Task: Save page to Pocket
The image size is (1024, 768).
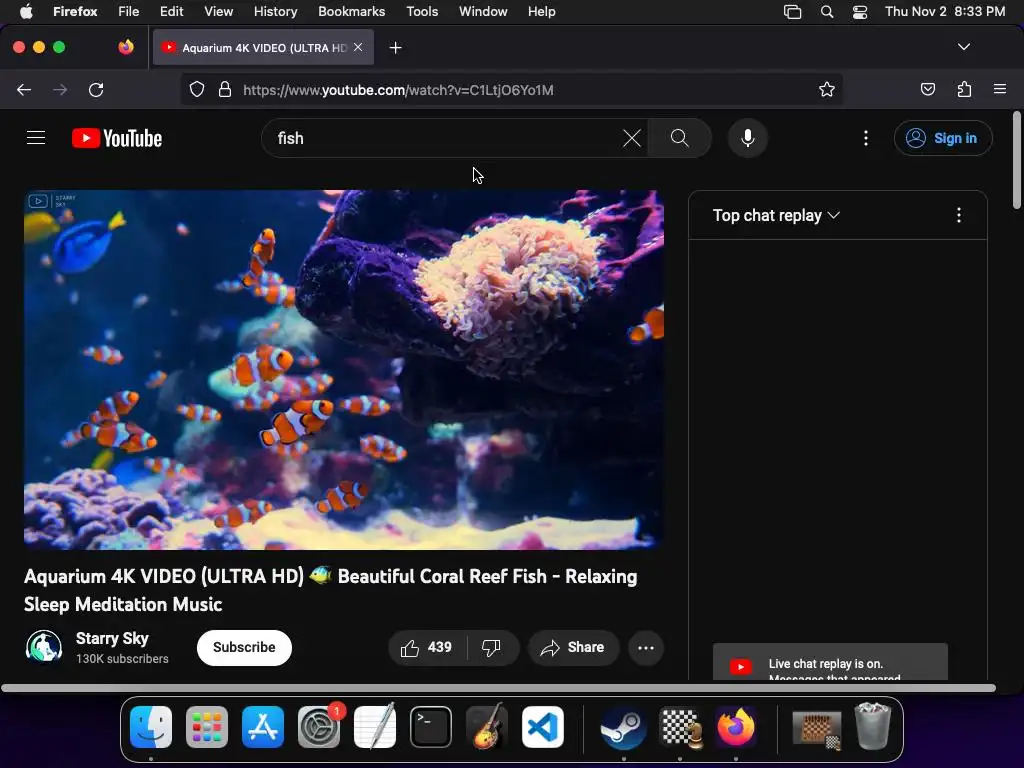Action: (927, 89)
